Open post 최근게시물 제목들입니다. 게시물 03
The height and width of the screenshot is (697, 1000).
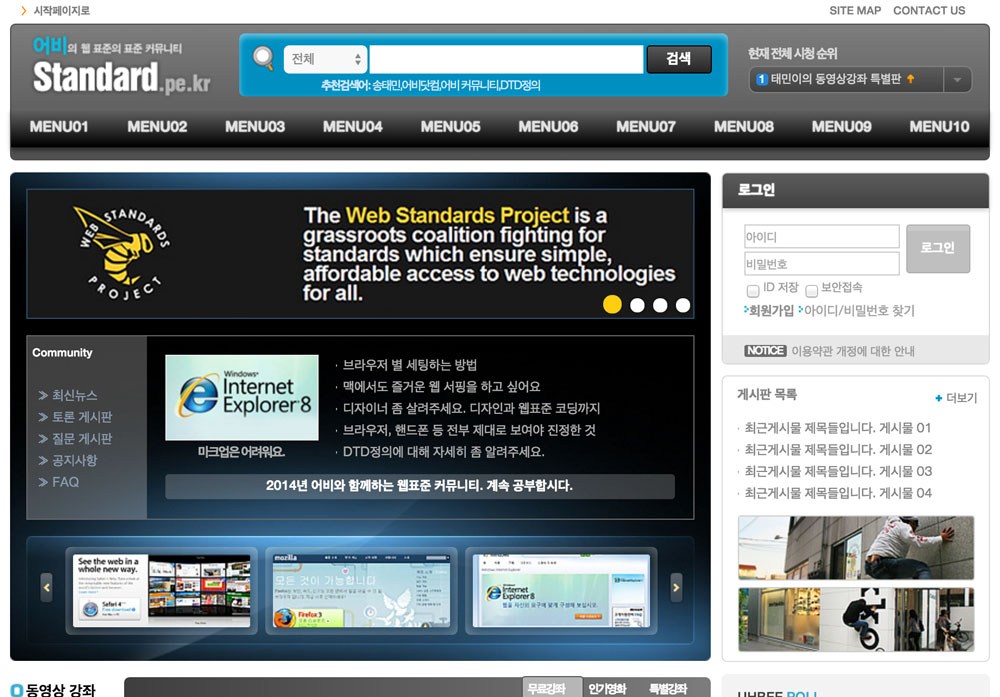(x=837, y=471)
